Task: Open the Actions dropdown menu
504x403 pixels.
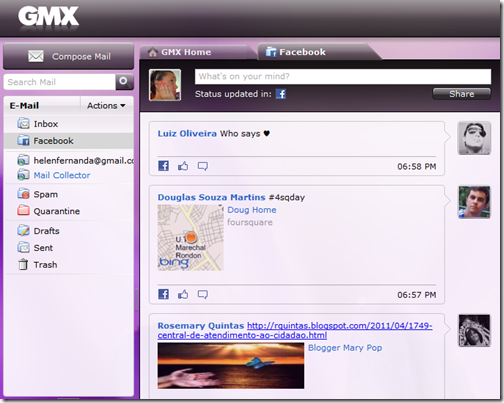Action: click(x=106, y=106)
